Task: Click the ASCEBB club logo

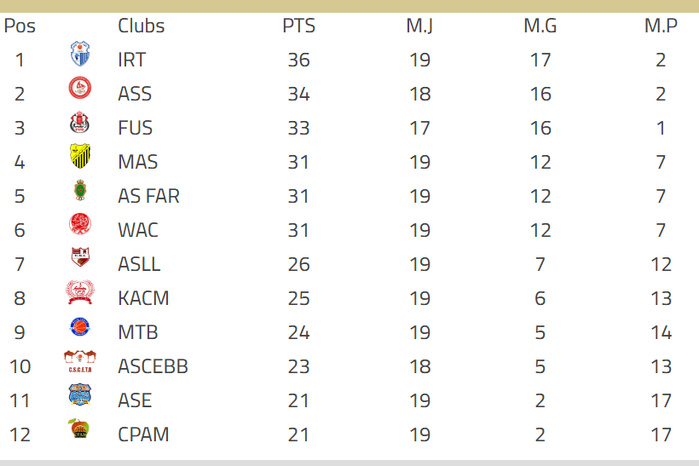Action: pos(80,361)
